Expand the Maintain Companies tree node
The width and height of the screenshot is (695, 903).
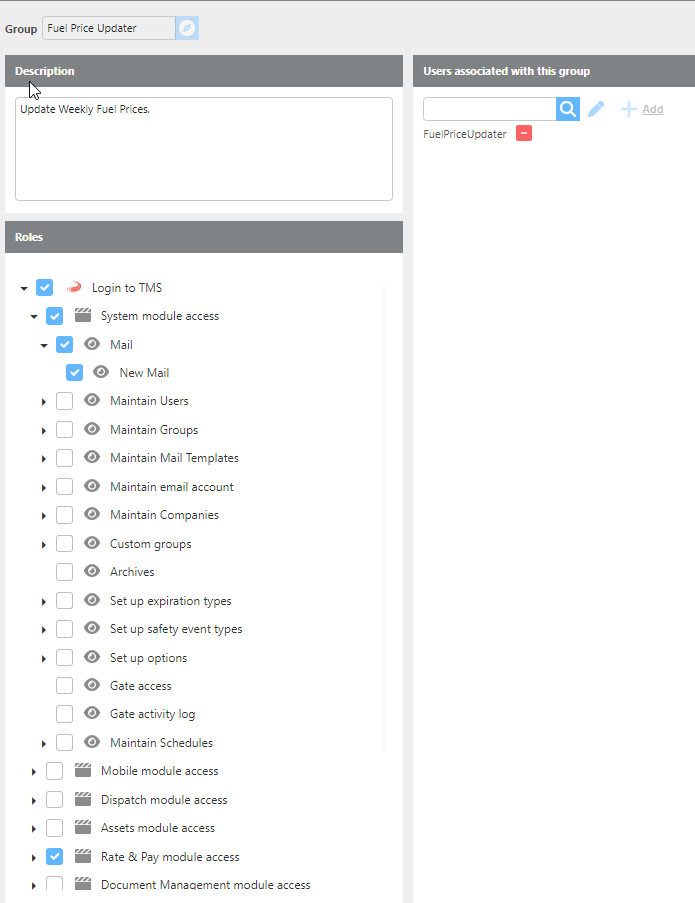[43, 516]
